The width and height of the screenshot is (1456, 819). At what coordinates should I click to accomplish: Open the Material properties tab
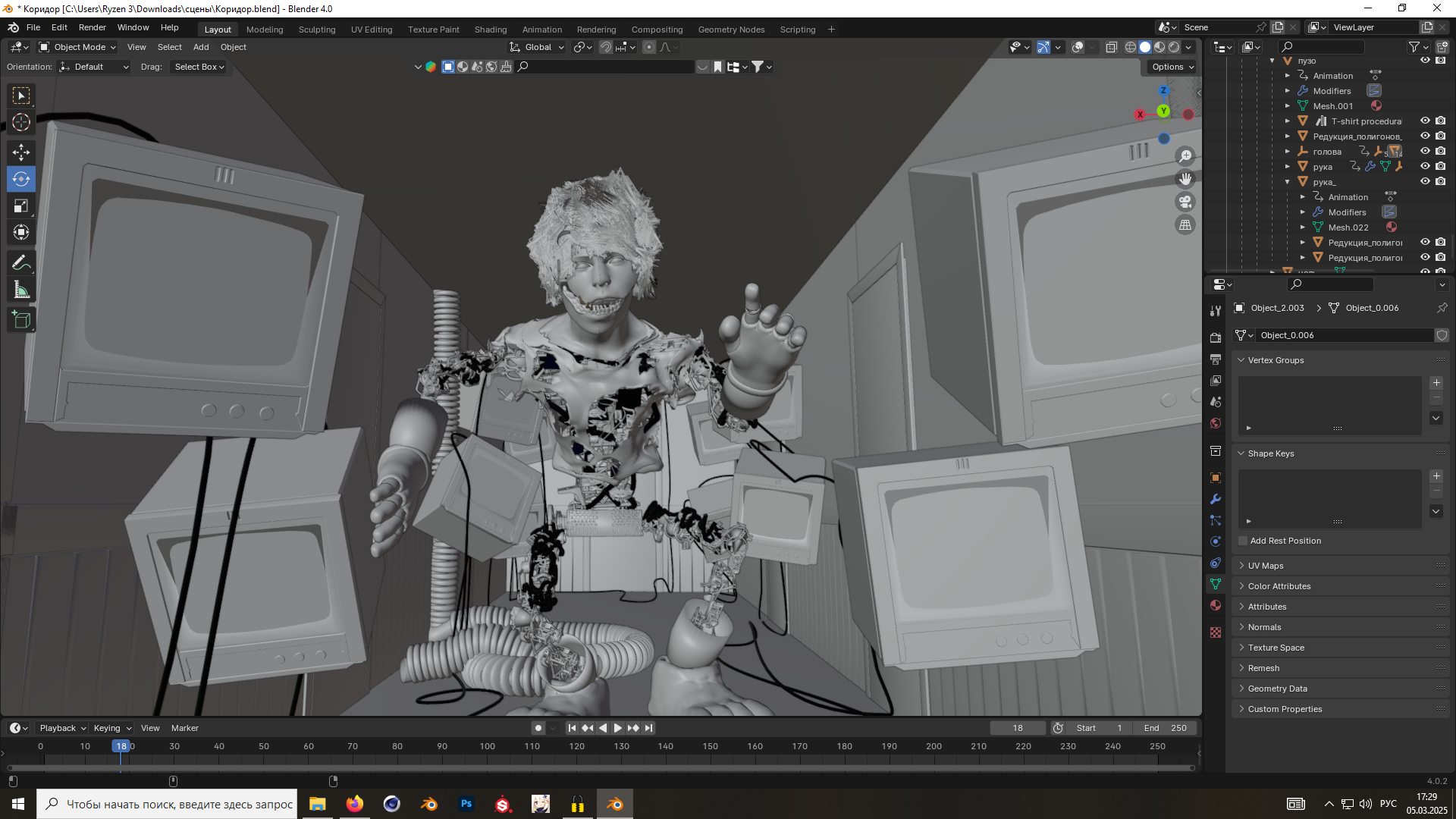tap(1216, 605)
